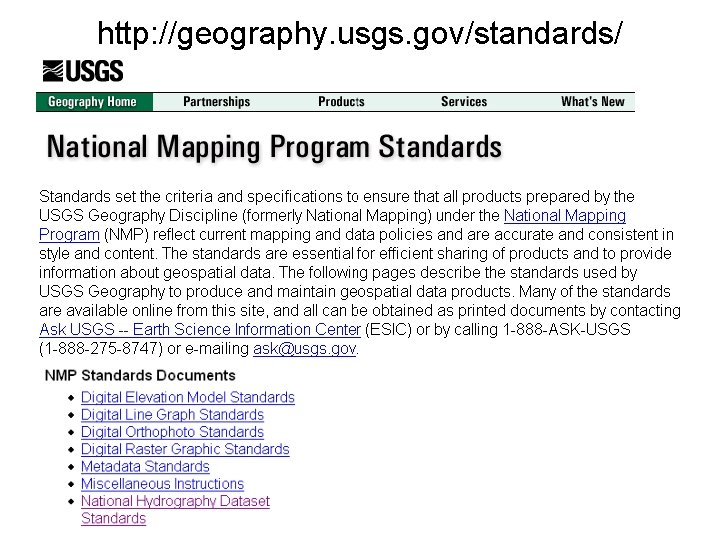Follow the National Mapping Program link
This screenshot has width=720, height=540.
tap(564, 215)
